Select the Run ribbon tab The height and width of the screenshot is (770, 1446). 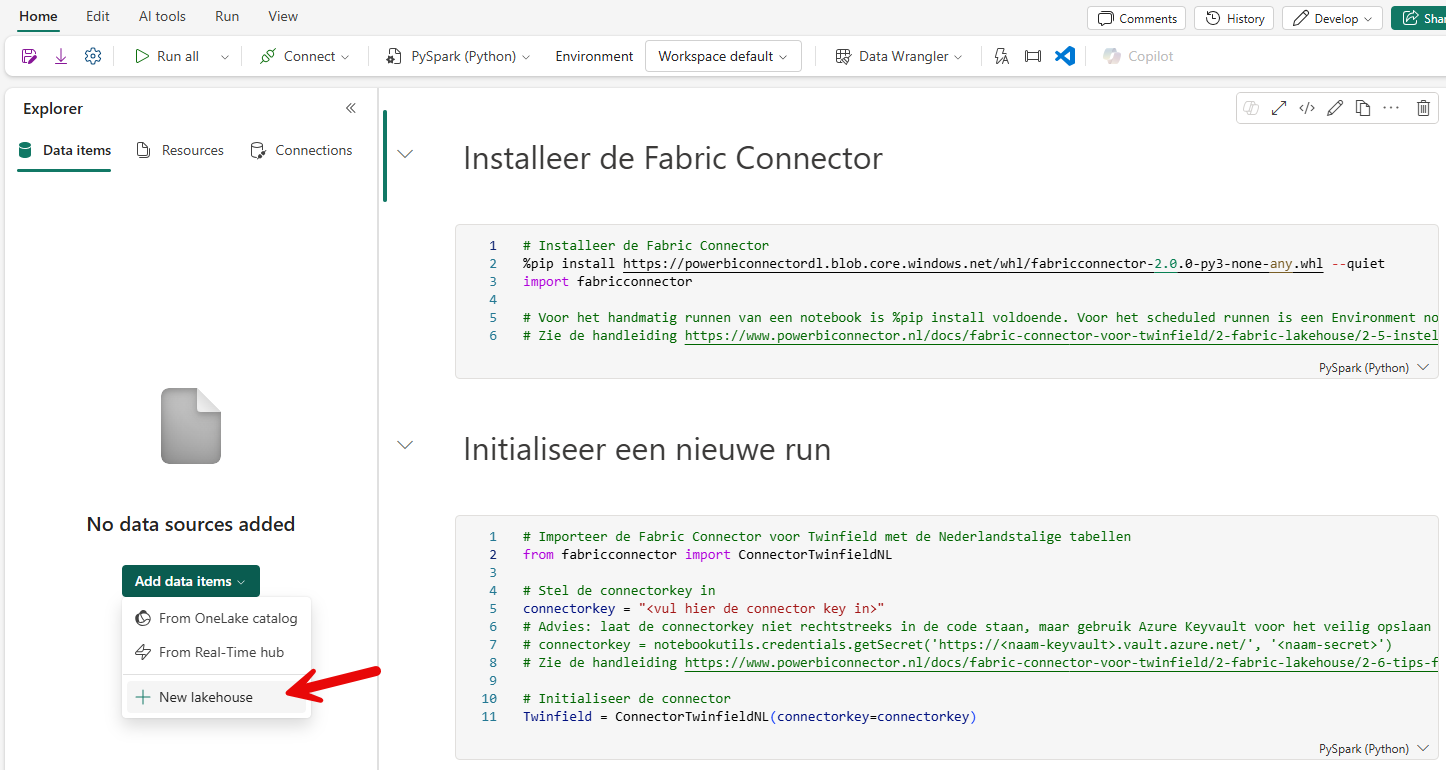pyautogui.click(x=227, y=17)
